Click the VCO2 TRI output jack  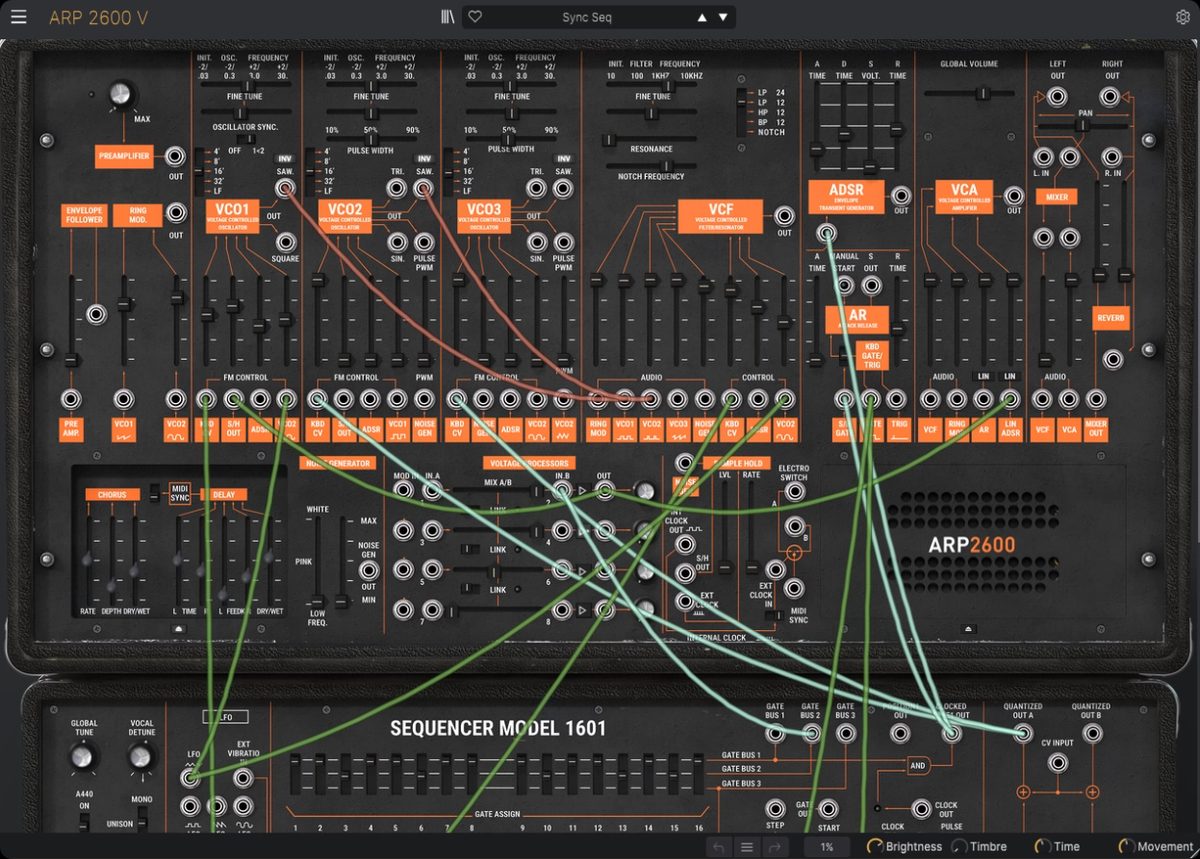tap(397, 187)
